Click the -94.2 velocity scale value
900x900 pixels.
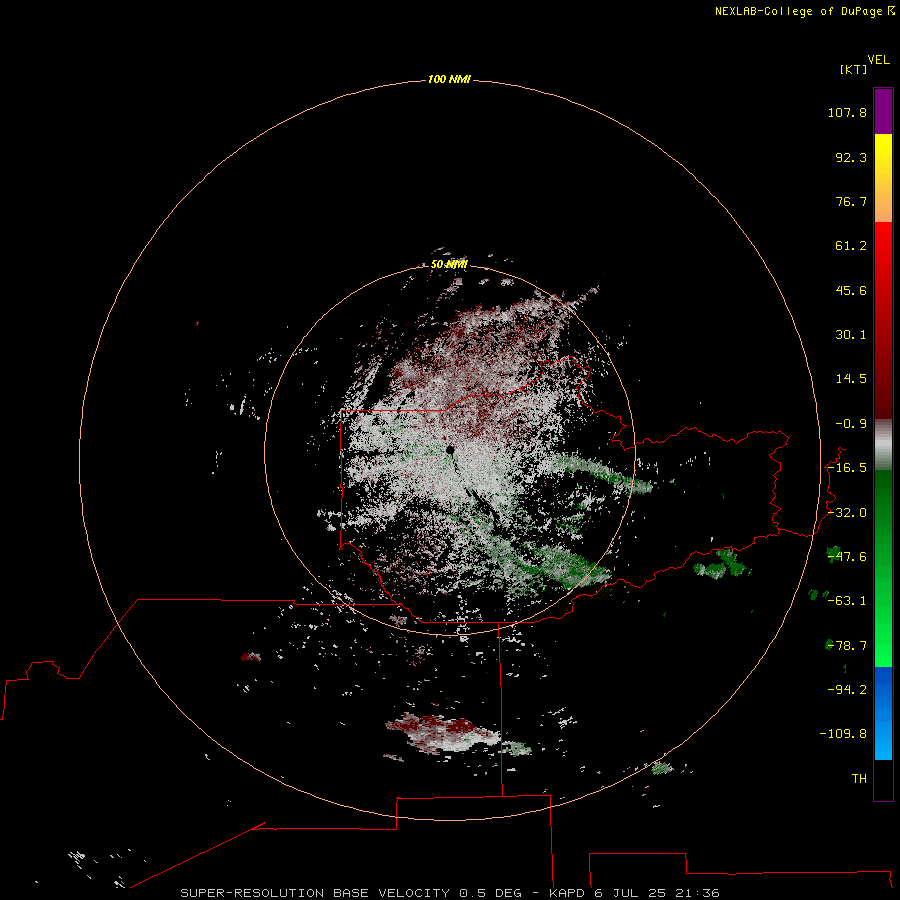coord(847,689)
